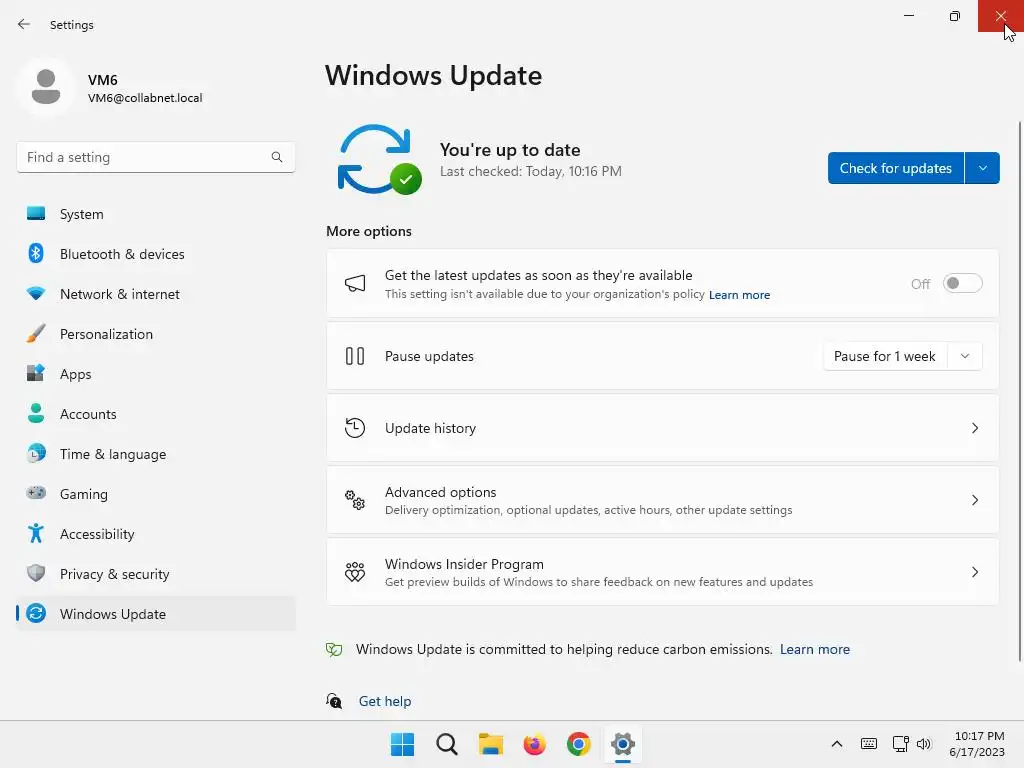Open the touch keyboard tray icon

click(x=869, y=744)
